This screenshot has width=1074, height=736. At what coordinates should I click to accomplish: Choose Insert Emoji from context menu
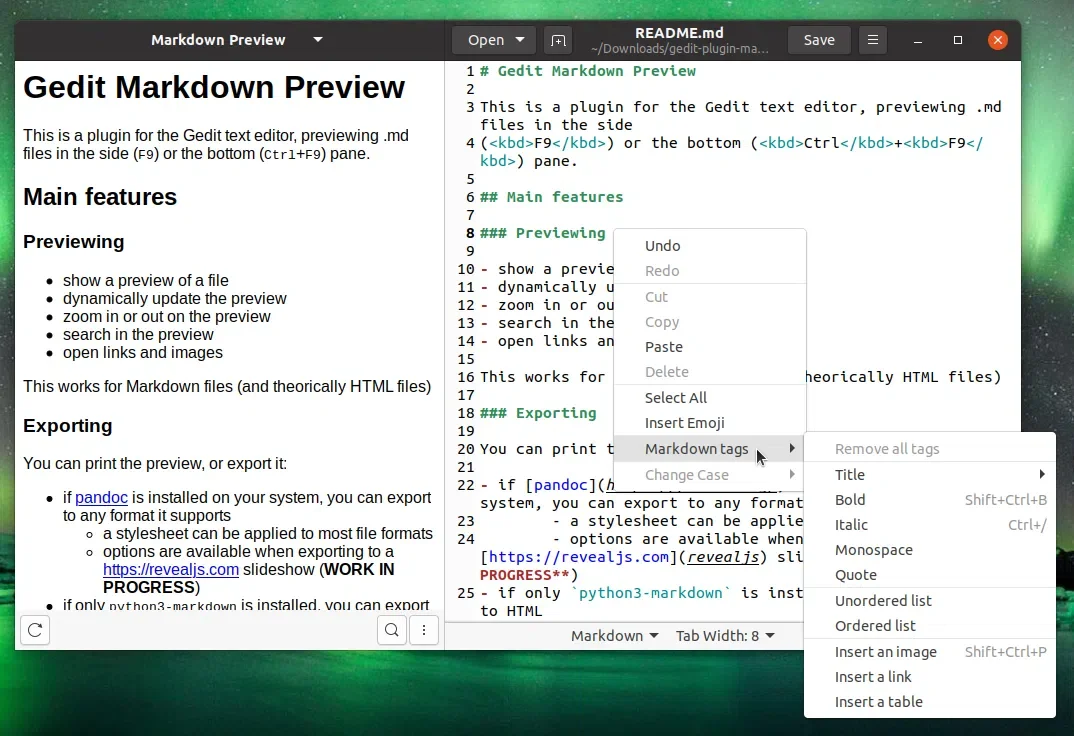point(710,423)
